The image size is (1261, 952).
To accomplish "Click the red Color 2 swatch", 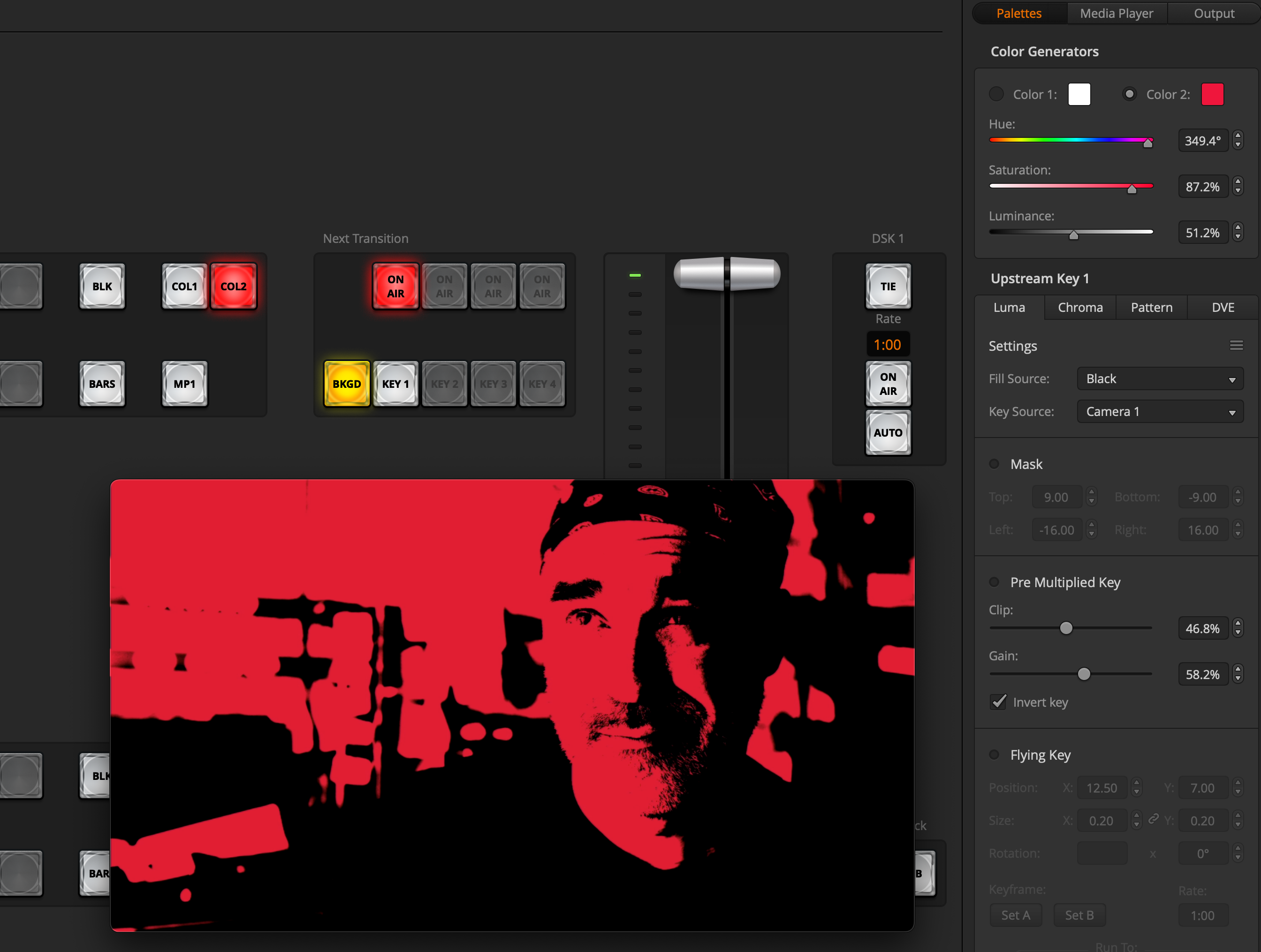I will (1212, 94).
